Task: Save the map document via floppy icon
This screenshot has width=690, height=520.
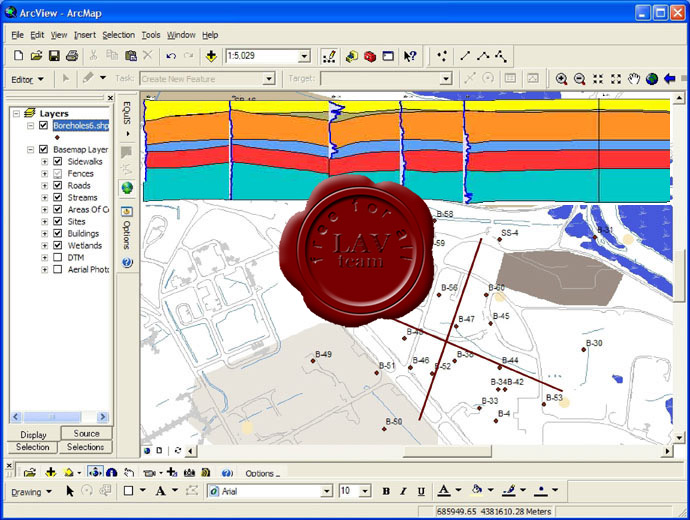Action: click(x=54, y=56)
